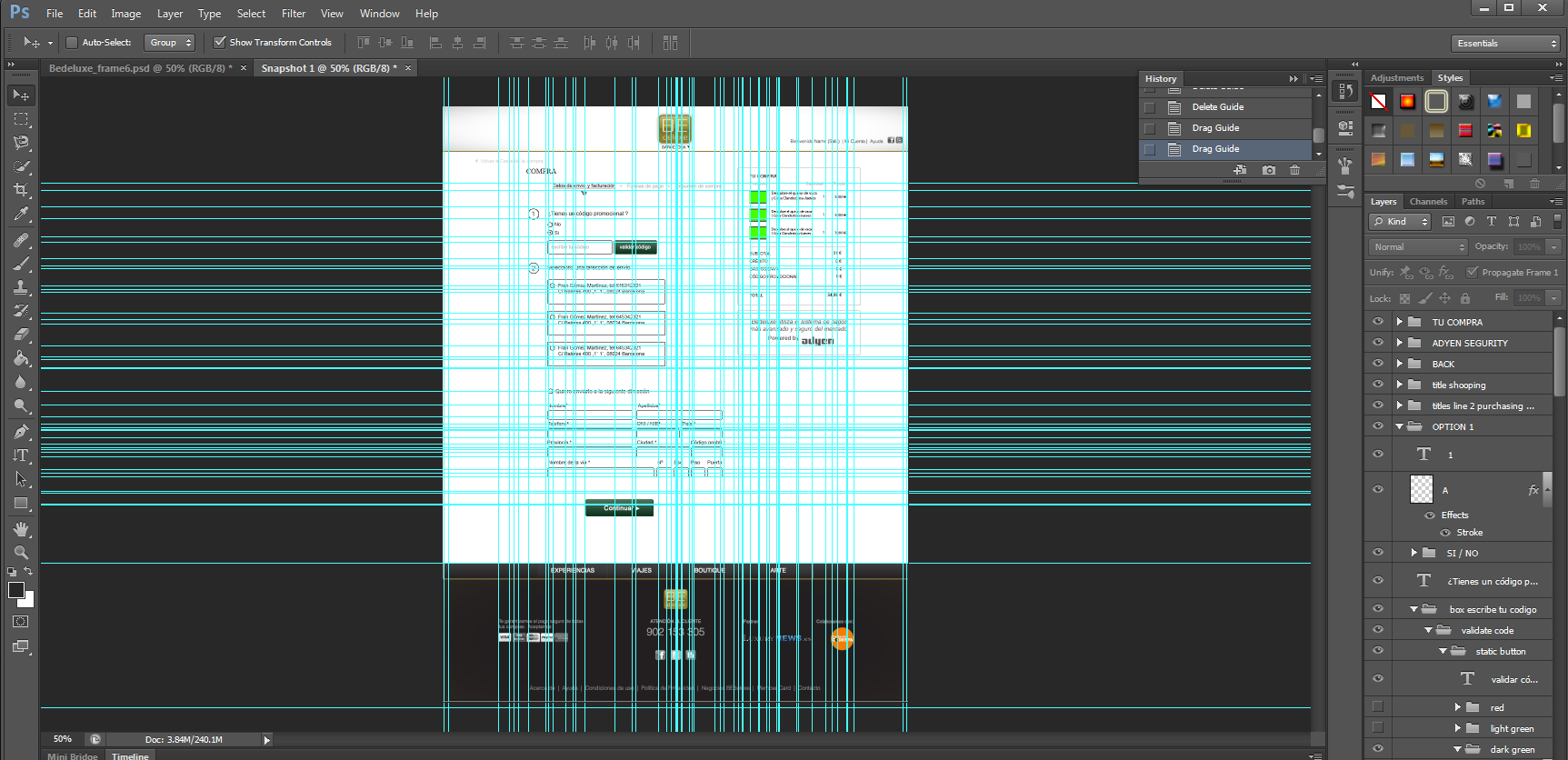Image resolution: width=1568 pixels, height=760 pixels.
Task: Create new snapshot in History panel
Action: 1269,170
